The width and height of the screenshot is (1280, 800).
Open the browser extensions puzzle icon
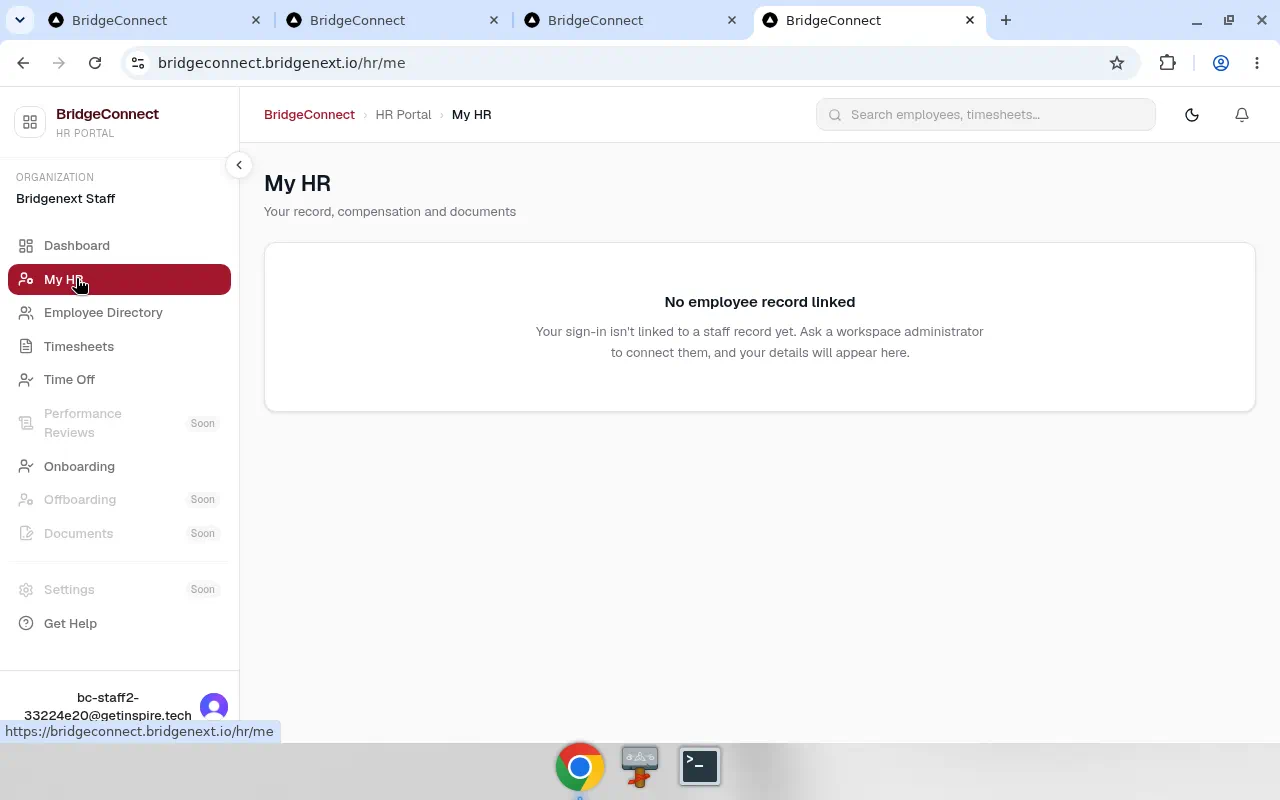point(1168,63)
